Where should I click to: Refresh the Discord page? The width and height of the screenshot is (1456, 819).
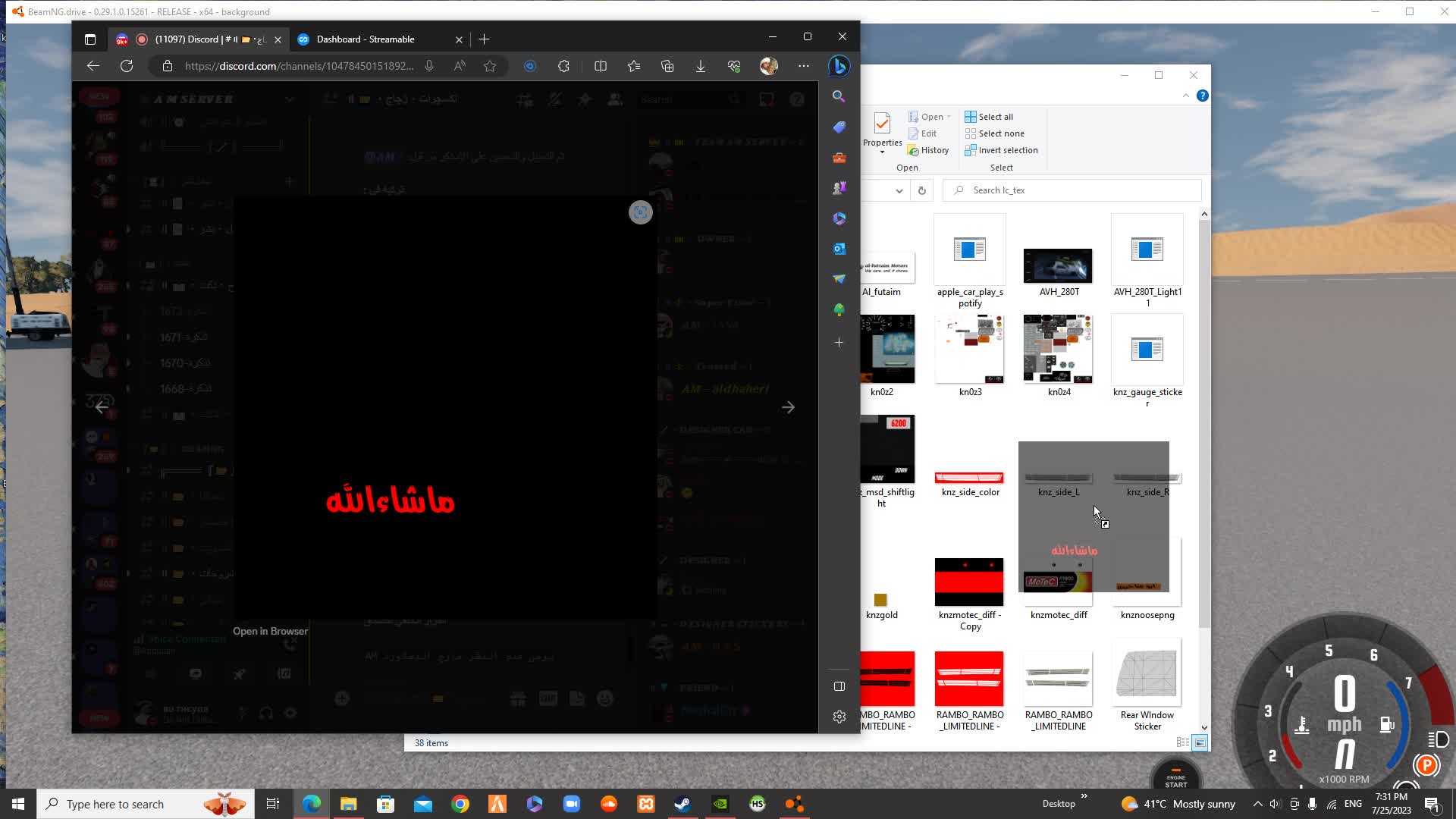pos(127,67)
